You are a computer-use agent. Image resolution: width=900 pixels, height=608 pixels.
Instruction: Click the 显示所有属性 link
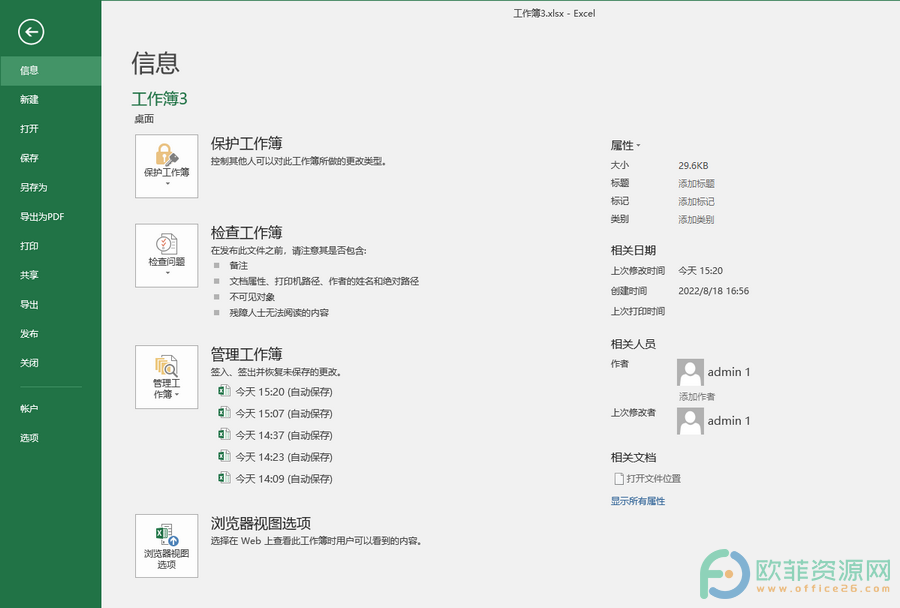[x=638, y=501]
